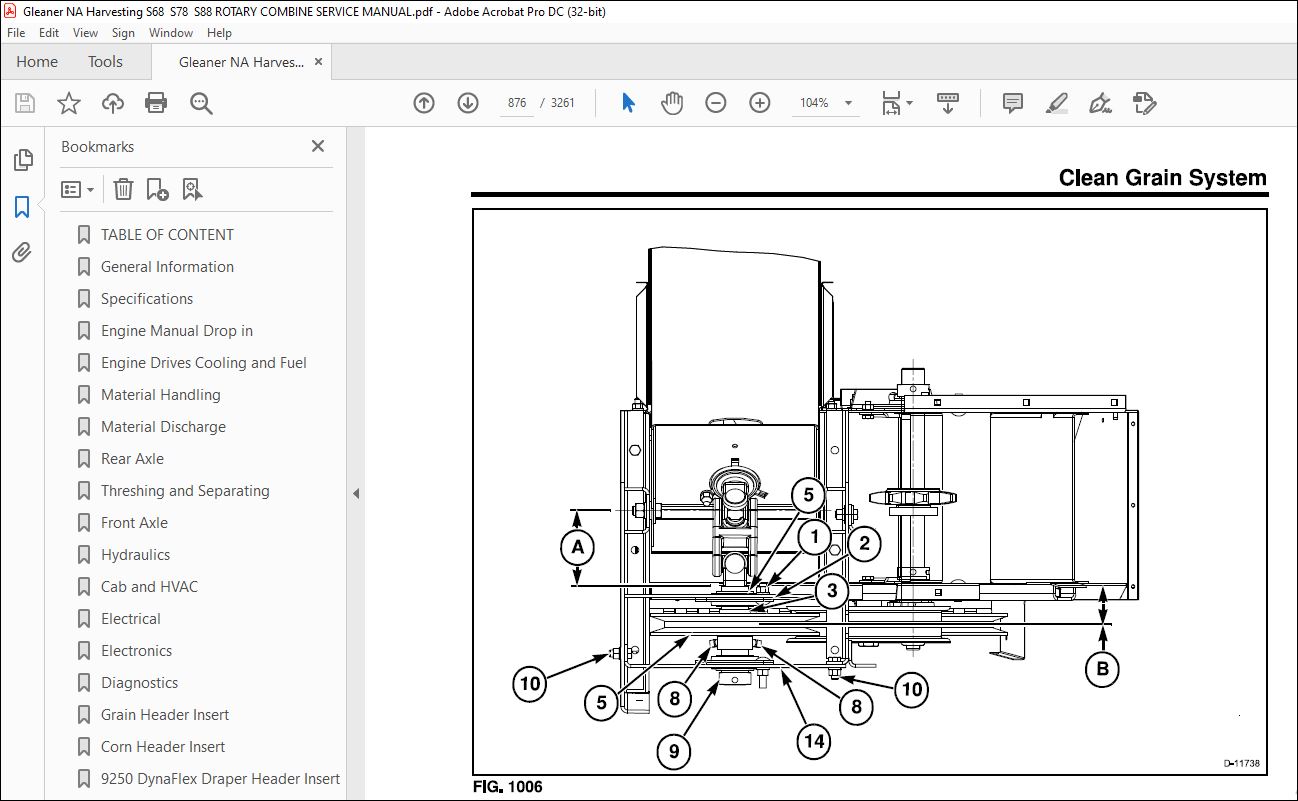
Task: Print the document
Action: [156, 103]
